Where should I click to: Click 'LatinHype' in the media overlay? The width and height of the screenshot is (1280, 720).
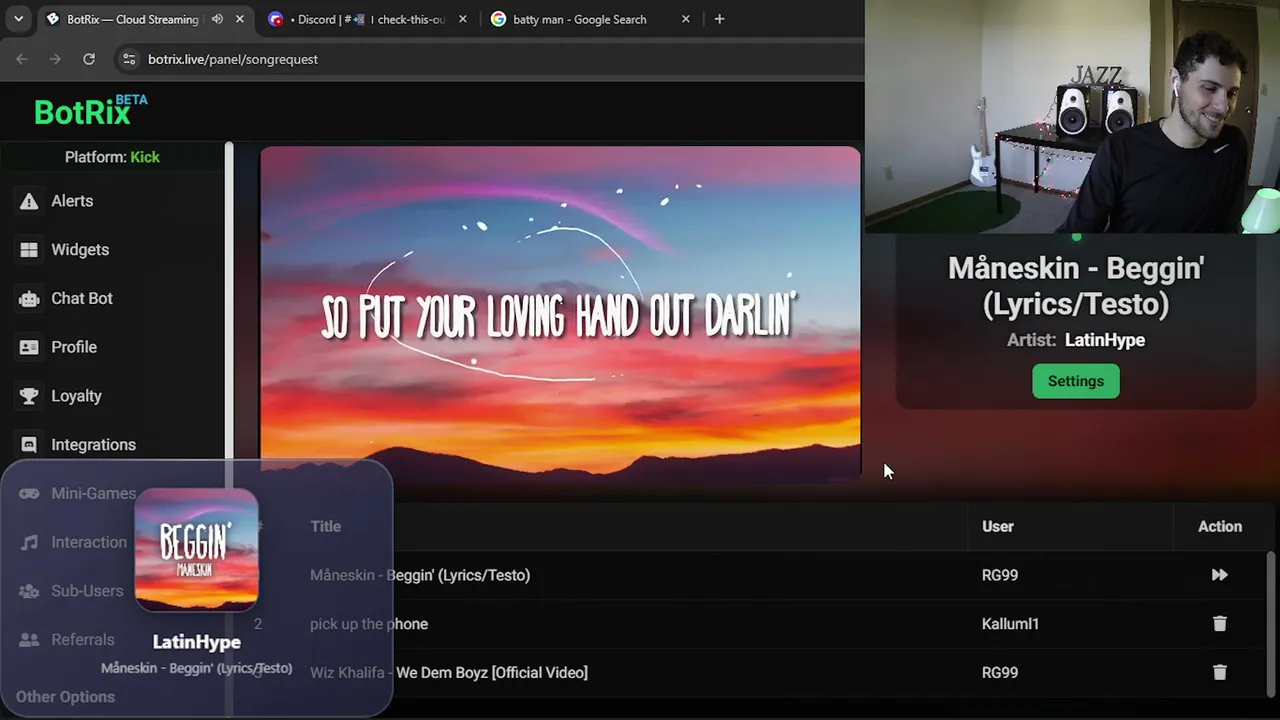(197, 642)
